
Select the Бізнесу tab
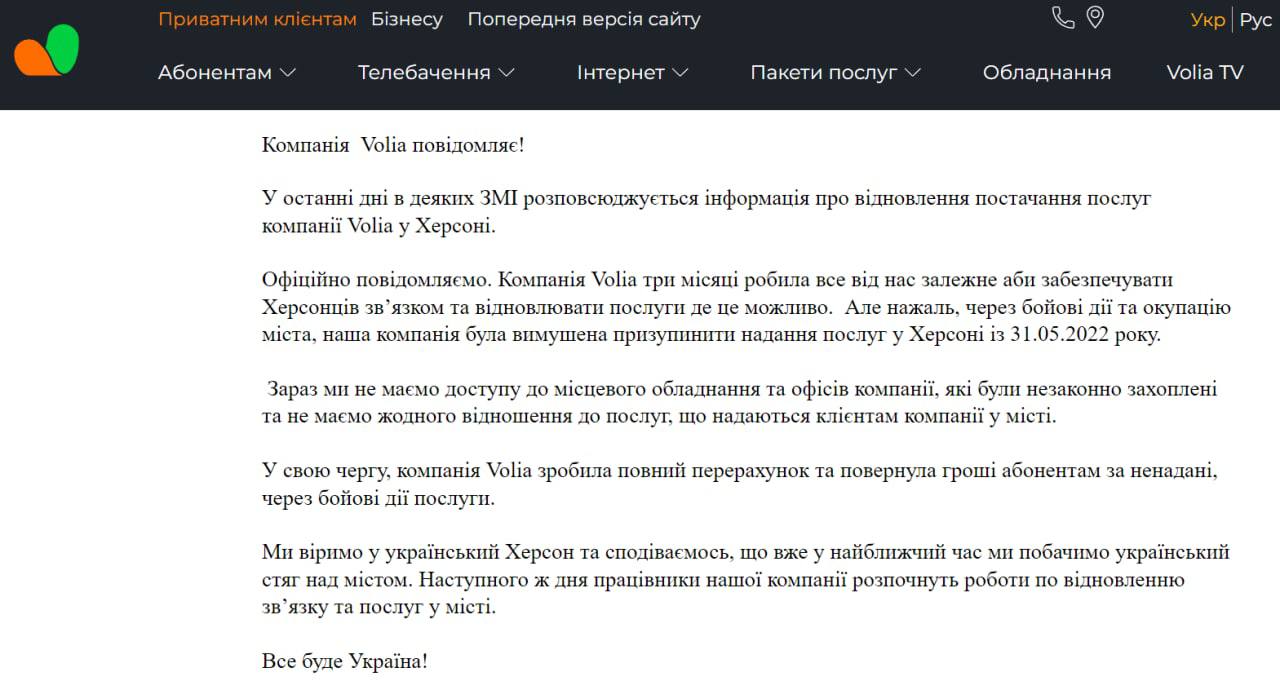tap(407, 19)
